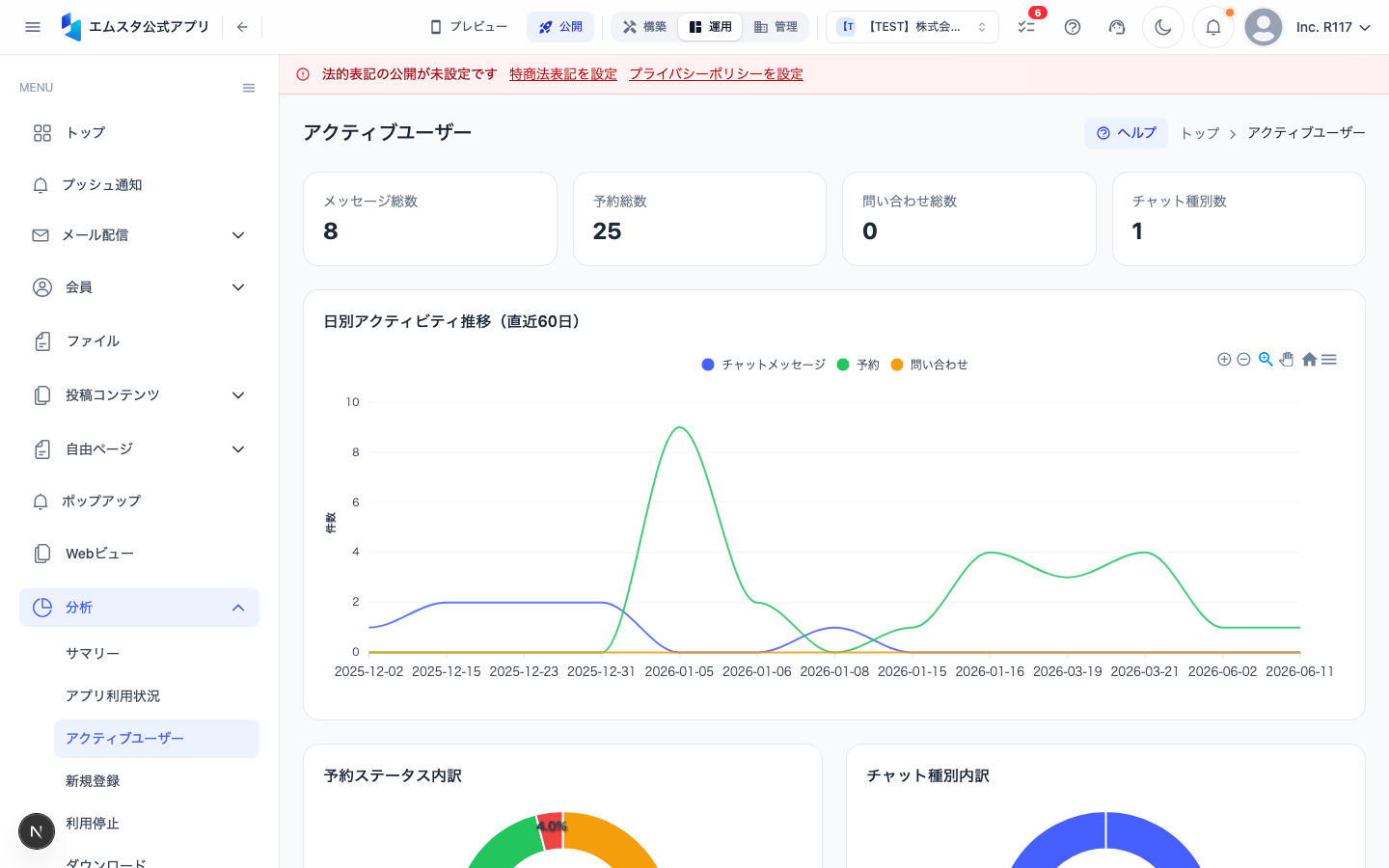This screenshot has width=1389, height=868.
Task: Expand the メール配信 sidebar section
Action: coord(139,235)
